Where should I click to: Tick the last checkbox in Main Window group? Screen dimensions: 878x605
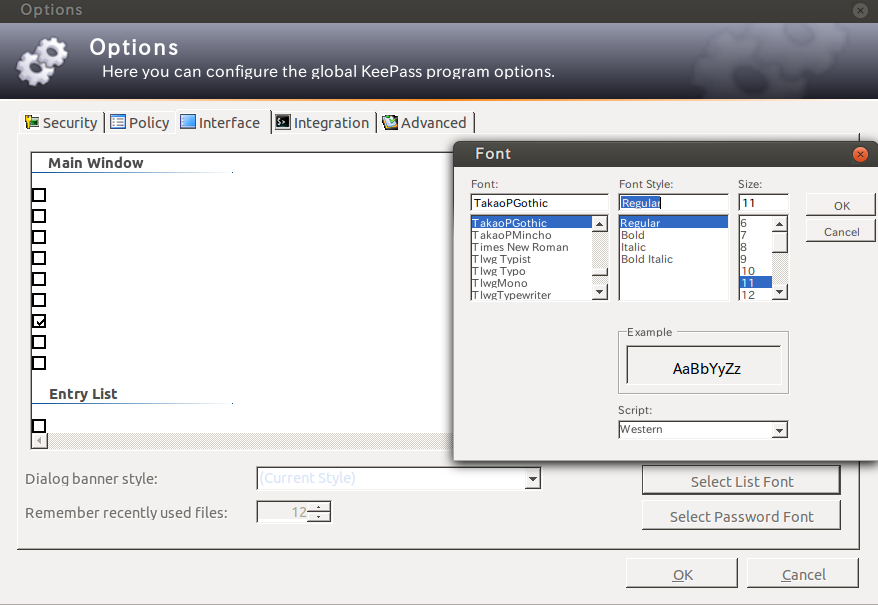pos(39,363)
